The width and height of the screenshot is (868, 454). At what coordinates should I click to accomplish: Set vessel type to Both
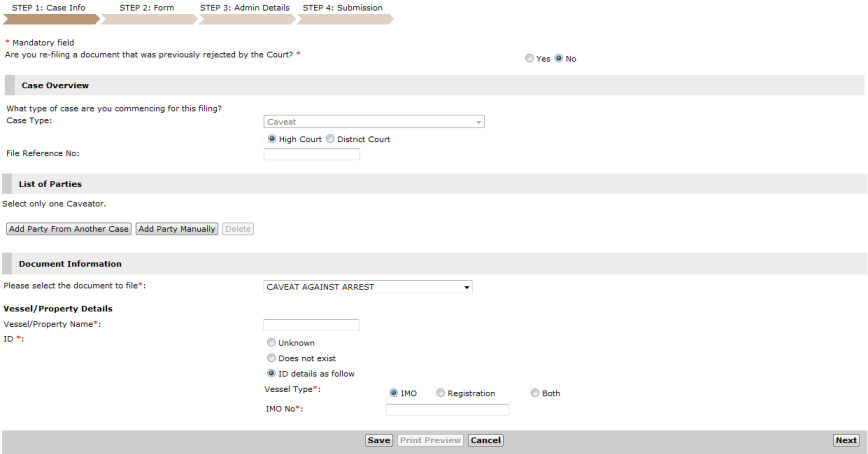click(535, 393)
